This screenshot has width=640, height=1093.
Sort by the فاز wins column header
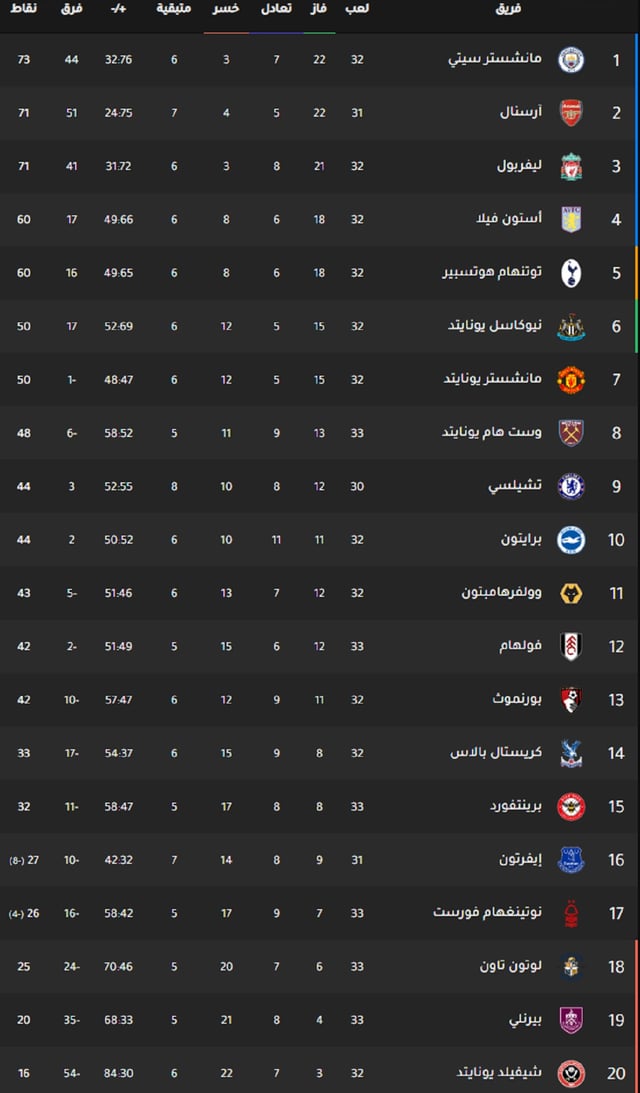point(319,9)
